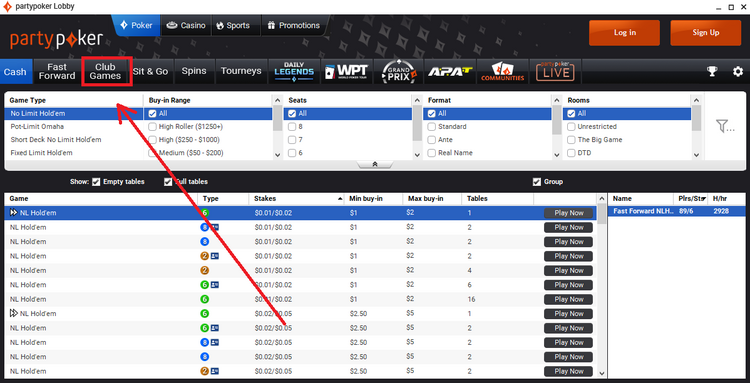Open the trophy leaderboard icon

pyautogui.click(x=712, y=72)
